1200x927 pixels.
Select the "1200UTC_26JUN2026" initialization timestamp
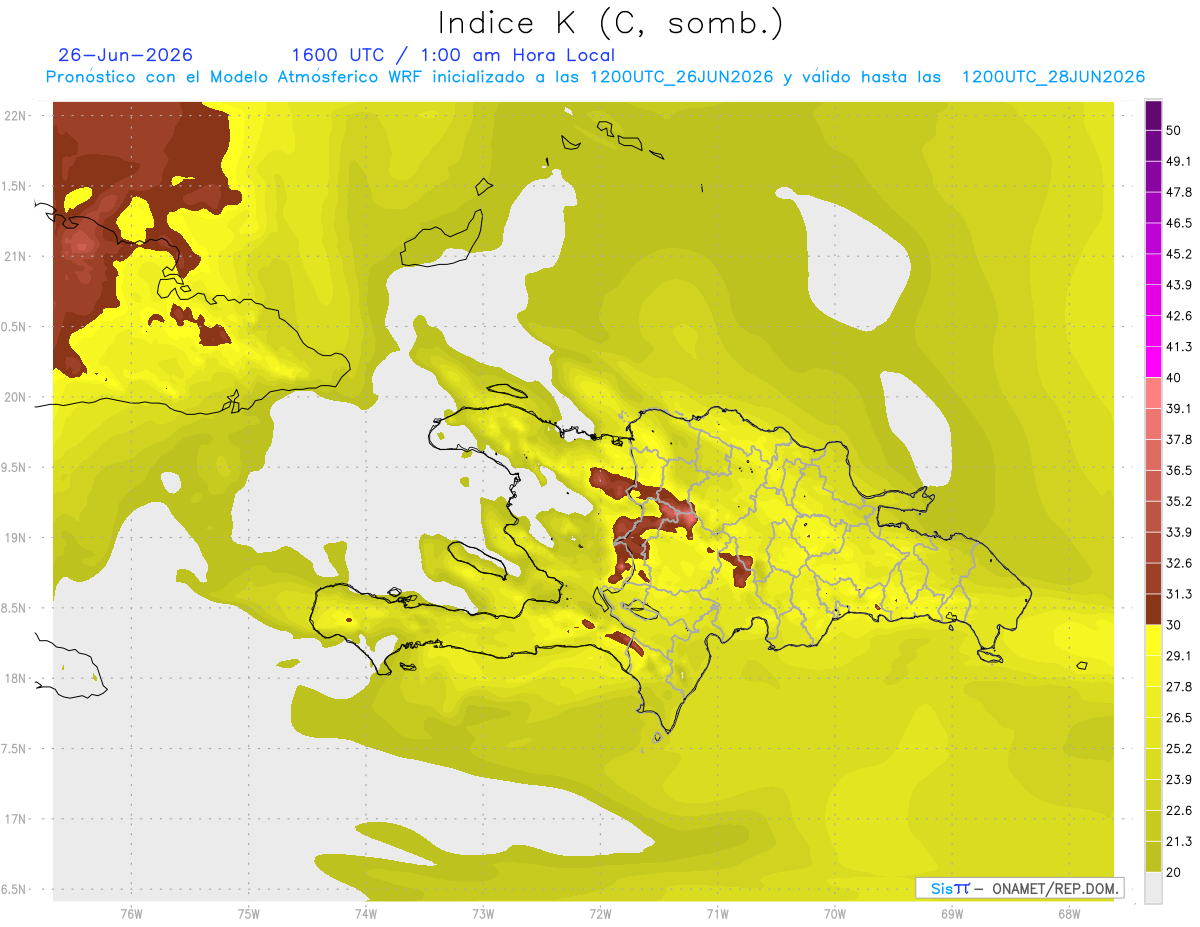click(680, 77)
